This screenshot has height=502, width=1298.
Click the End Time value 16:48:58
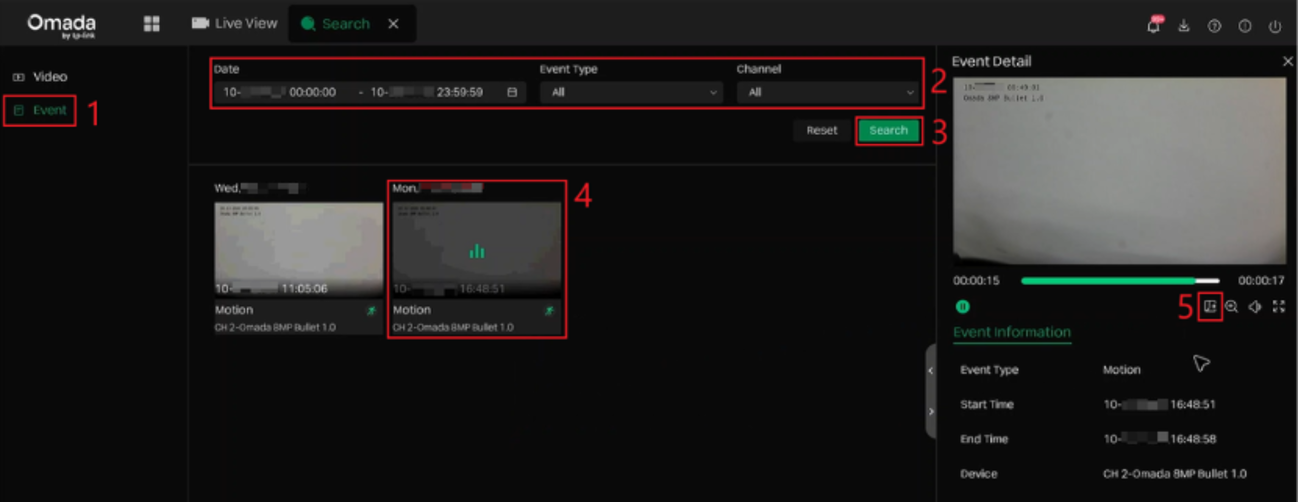coord(1160,439)
